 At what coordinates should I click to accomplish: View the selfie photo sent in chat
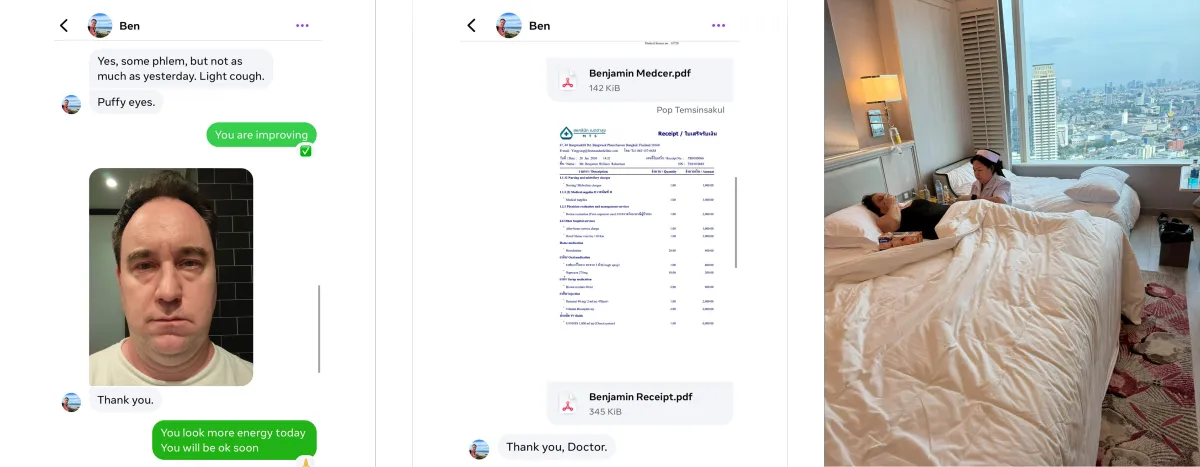171,277
